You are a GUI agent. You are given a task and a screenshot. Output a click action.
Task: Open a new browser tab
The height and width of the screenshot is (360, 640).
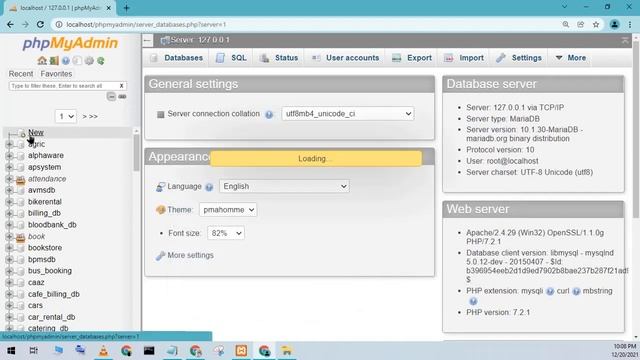tap(126, 8)
